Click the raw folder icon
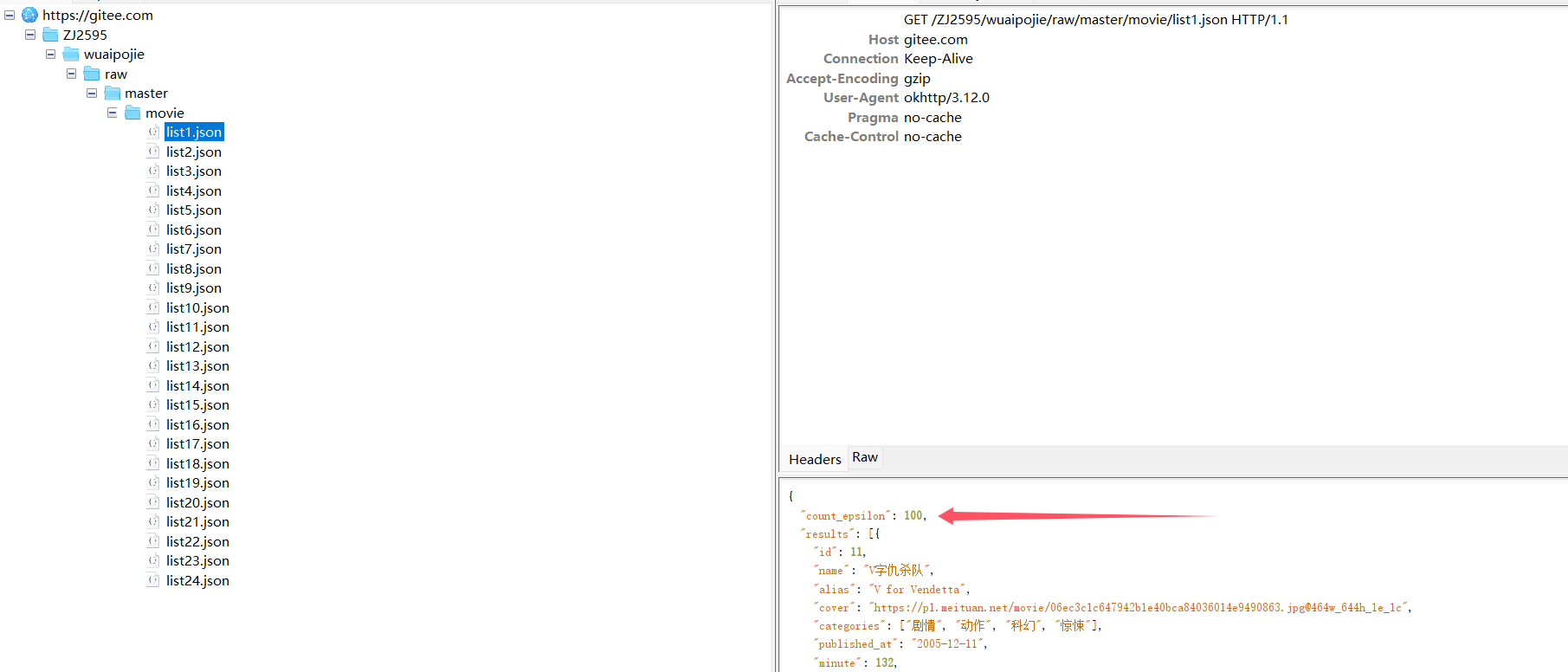The width and height of the screenshot is (1568, 672). pos(92,74)
